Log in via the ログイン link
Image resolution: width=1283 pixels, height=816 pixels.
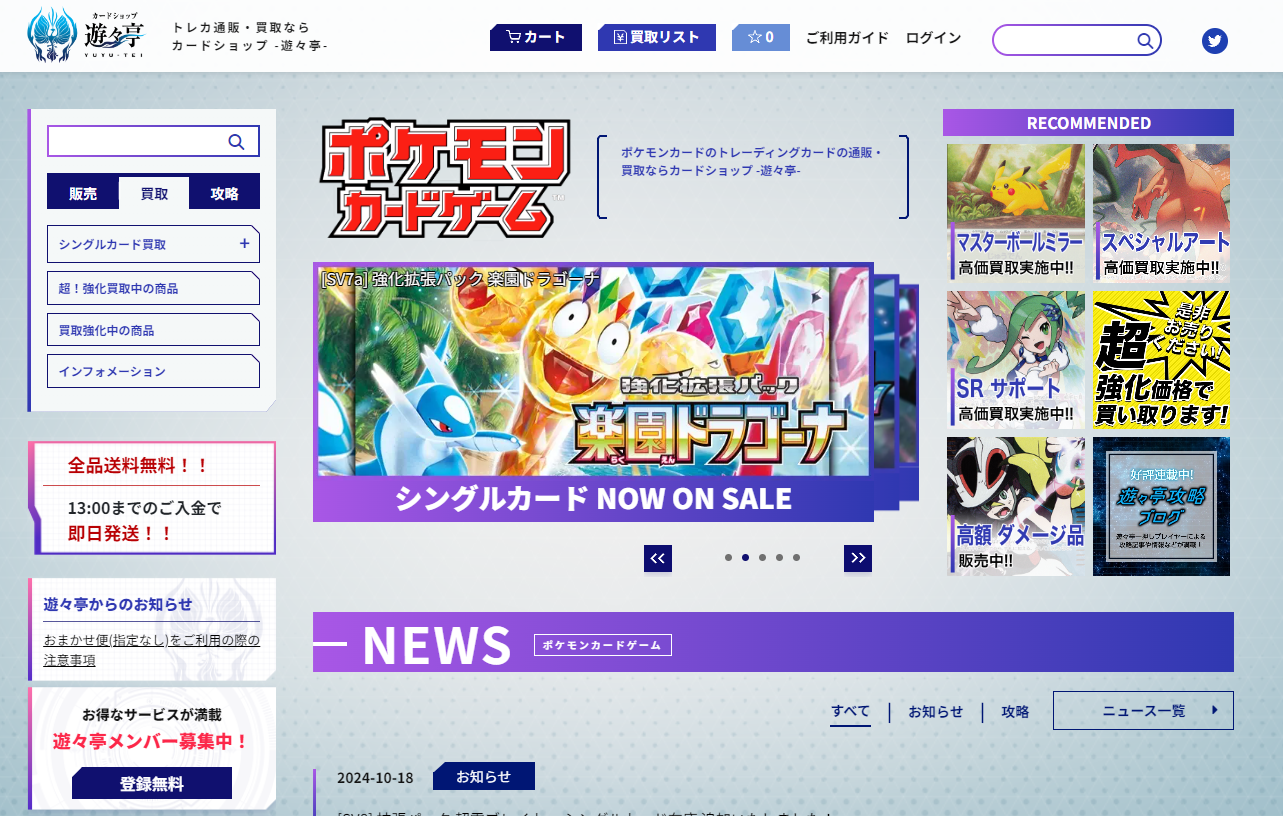(932, 37)
